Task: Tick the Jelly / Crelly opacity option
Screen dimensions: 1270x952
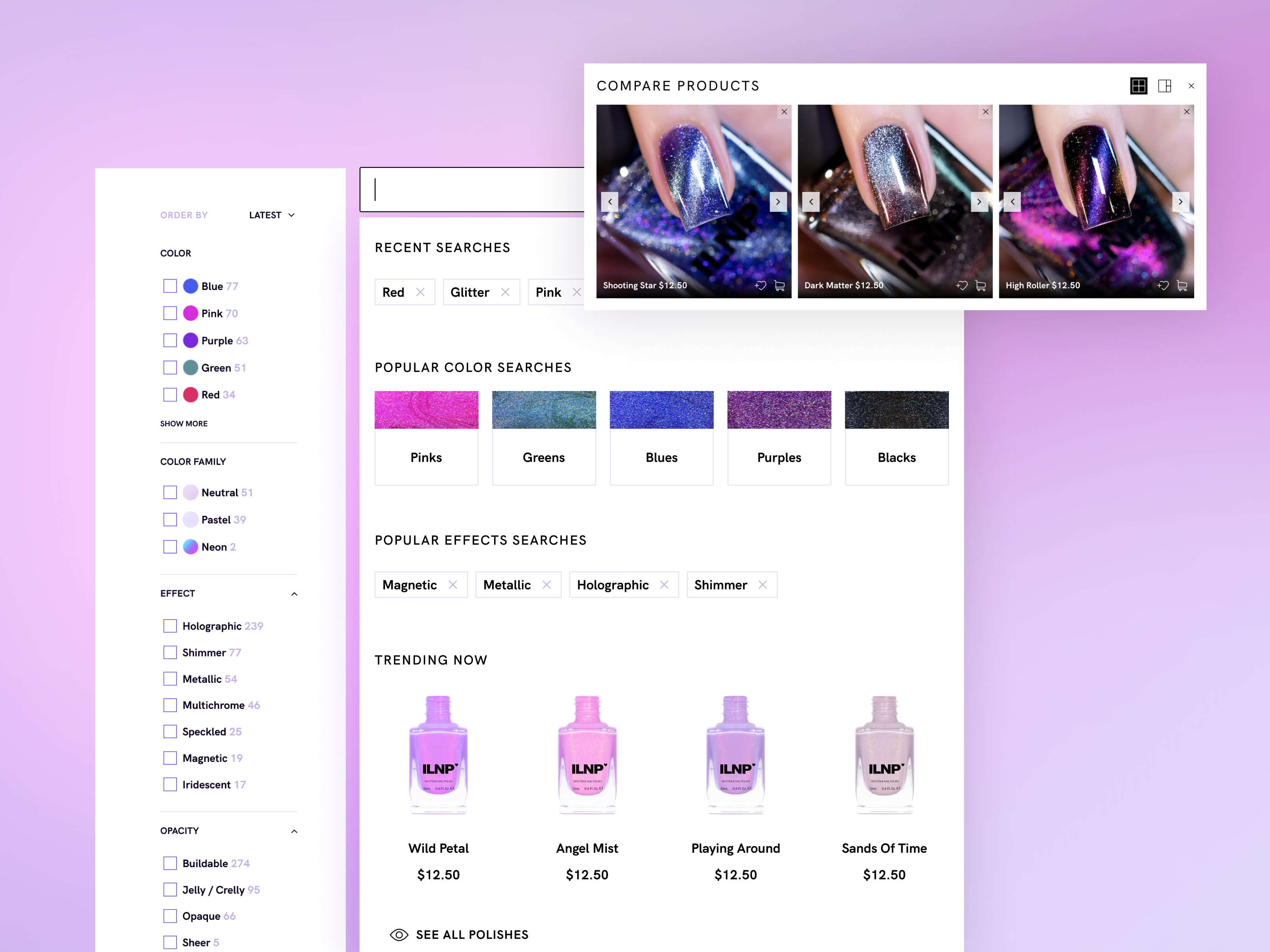Action: (170, 889)
